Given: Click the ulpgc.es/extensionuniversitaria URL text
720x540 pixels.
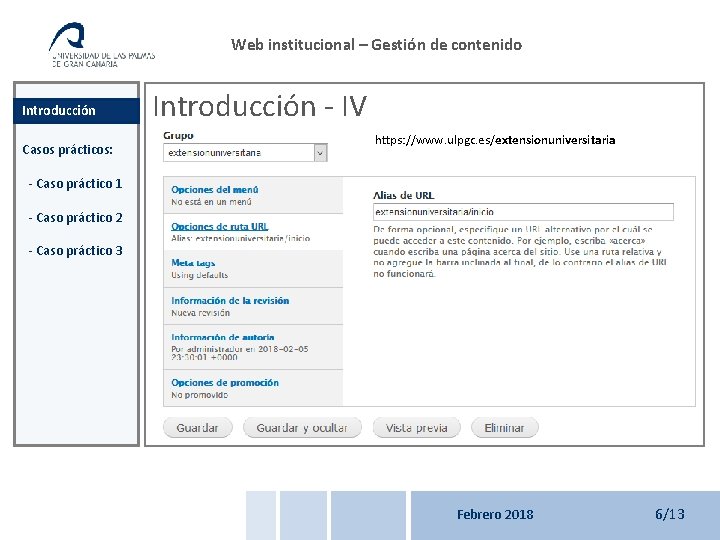Looking at the screenshot, I should tap(495, 140).
